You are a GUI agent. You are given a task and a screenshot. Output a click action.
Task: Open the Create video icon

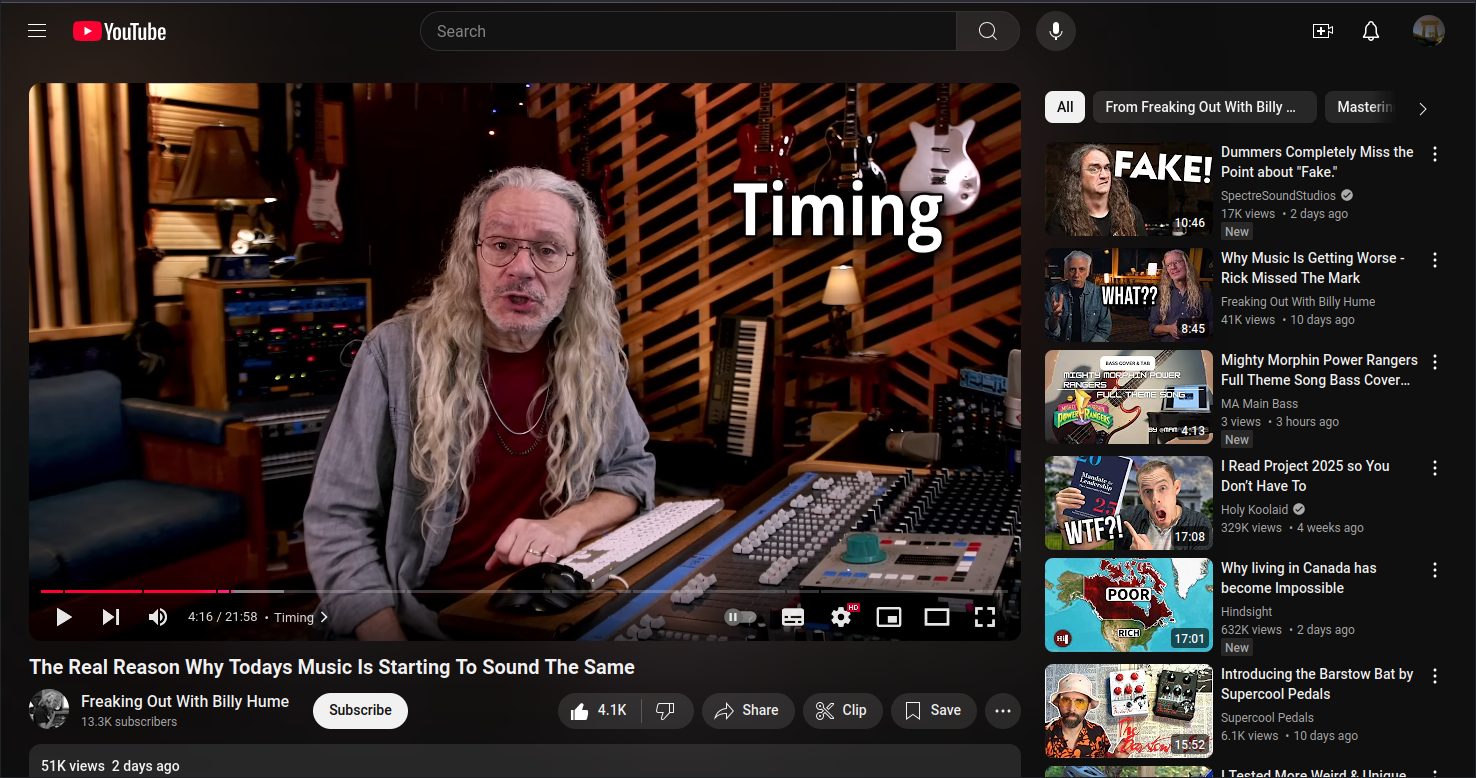tap(1323, 31)
